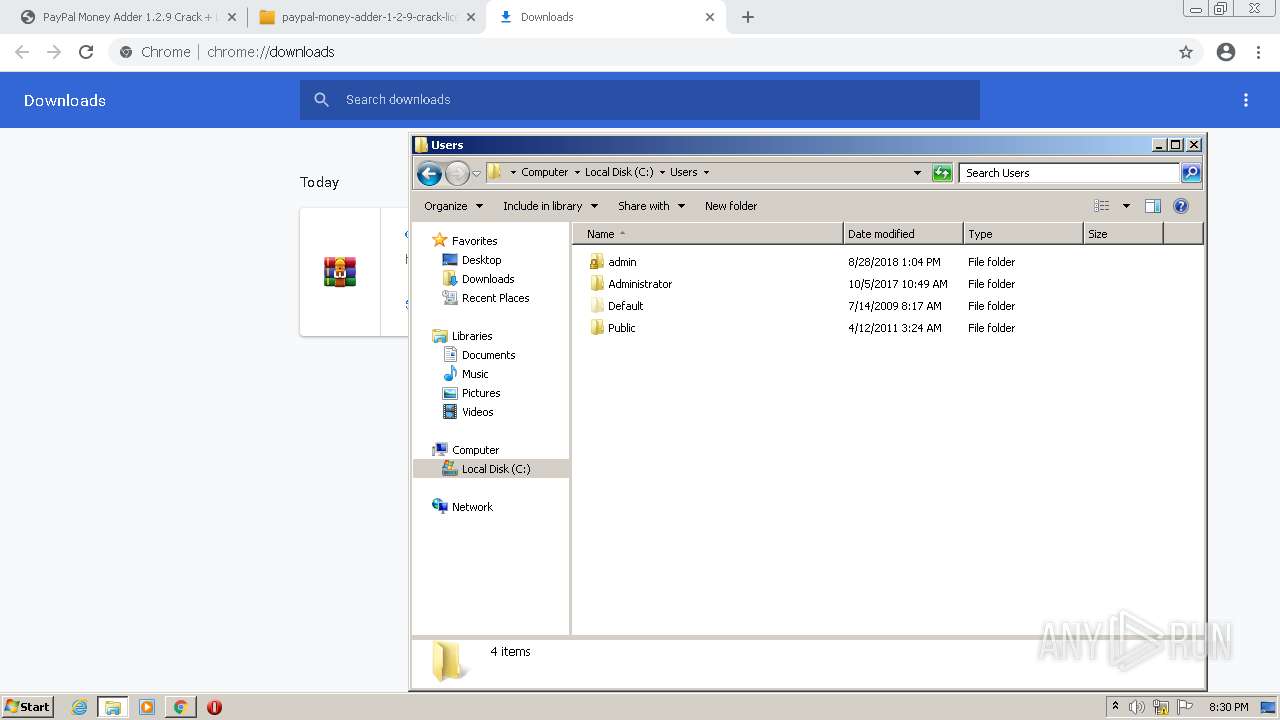Image resolution: width=1280 pixels, height=720 pixels.
Task: Open Documents library in navigation pane
Action: tap(488, 355)
